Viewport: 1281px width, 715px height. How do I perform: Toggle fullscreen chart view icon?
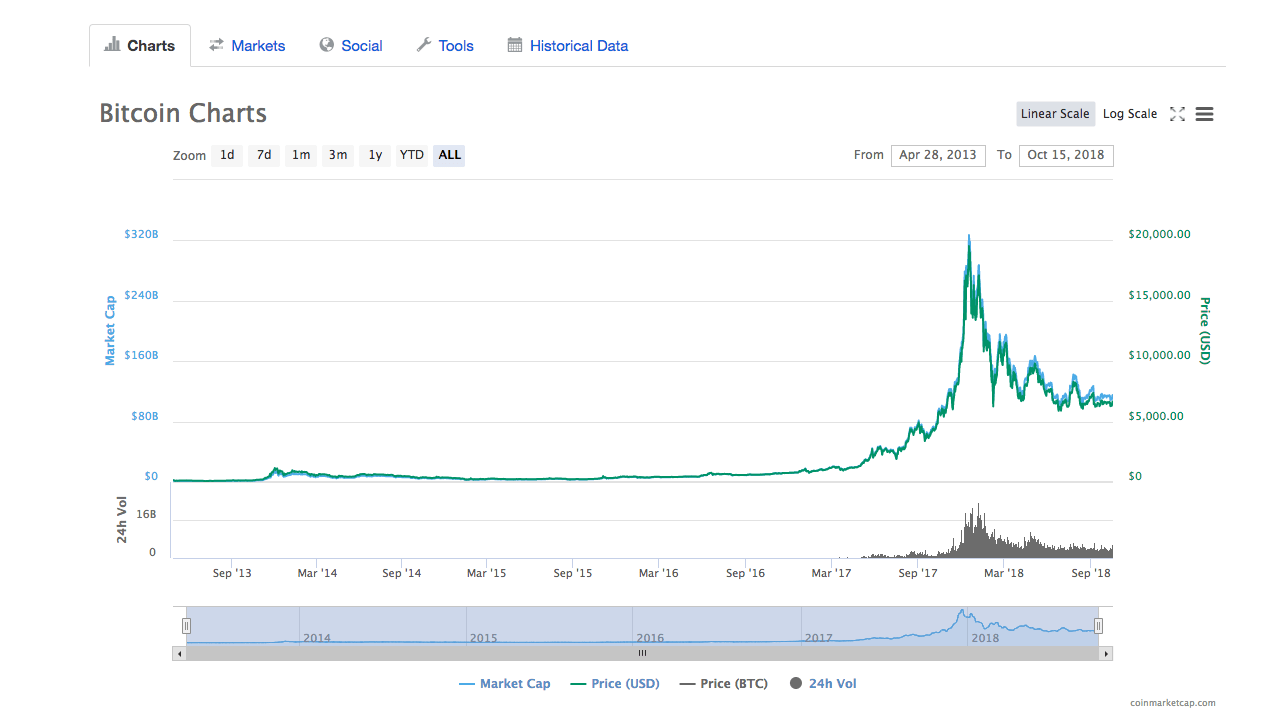pyautogui.click(x=1177, y=114)
